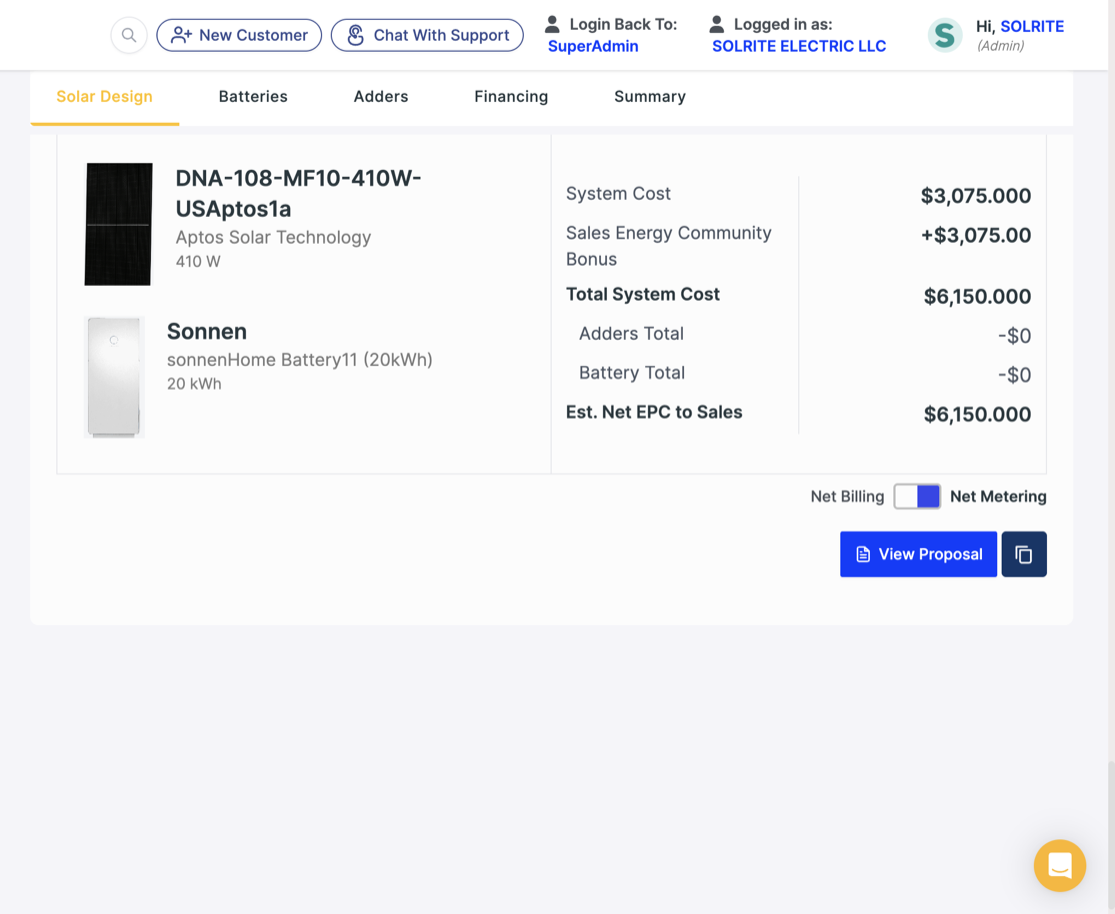Click the Total System Cost $6,150.000 value

(977, 296)
